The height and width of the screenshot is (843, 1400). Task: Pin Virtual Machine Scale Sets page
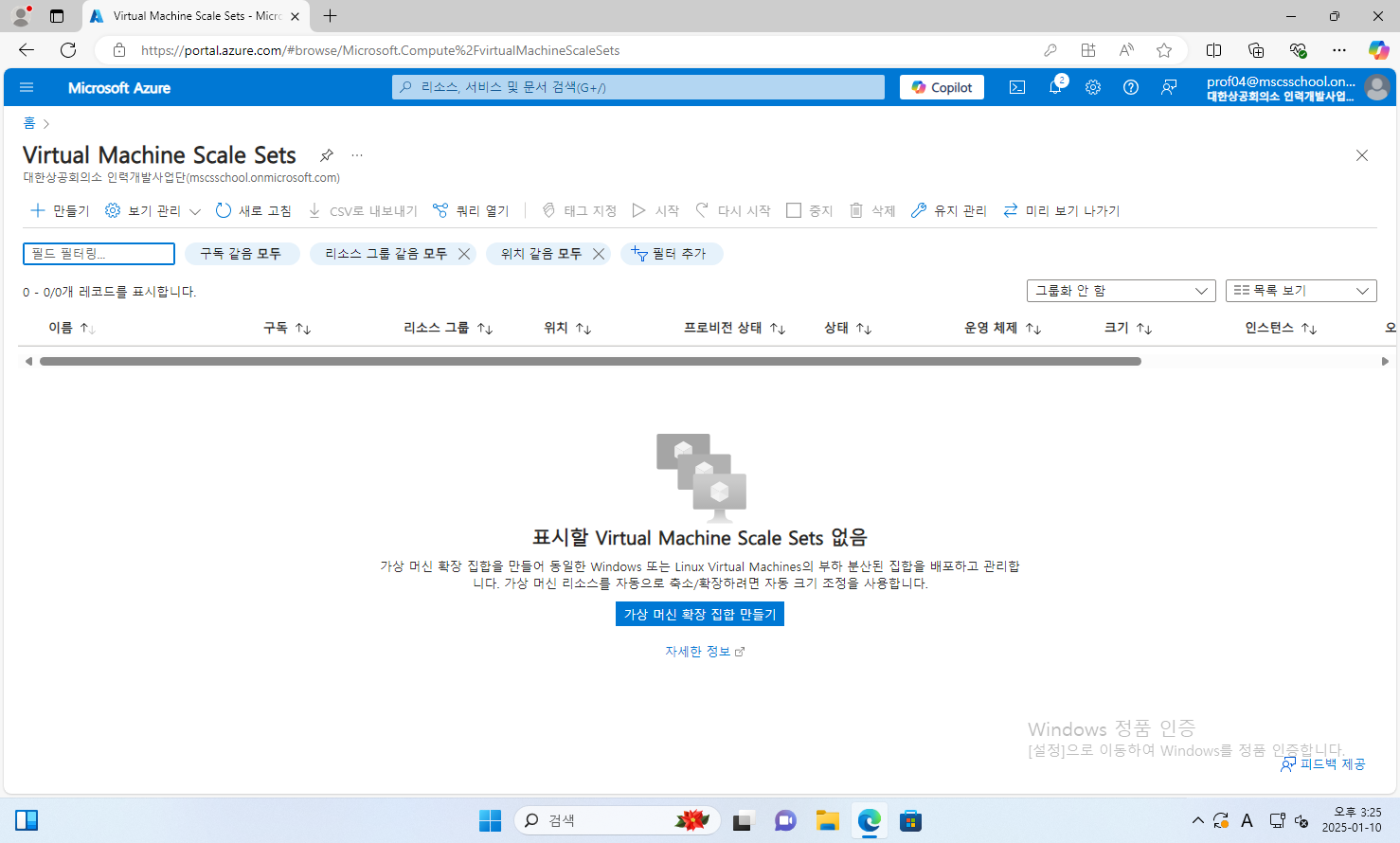coord(327,155)
